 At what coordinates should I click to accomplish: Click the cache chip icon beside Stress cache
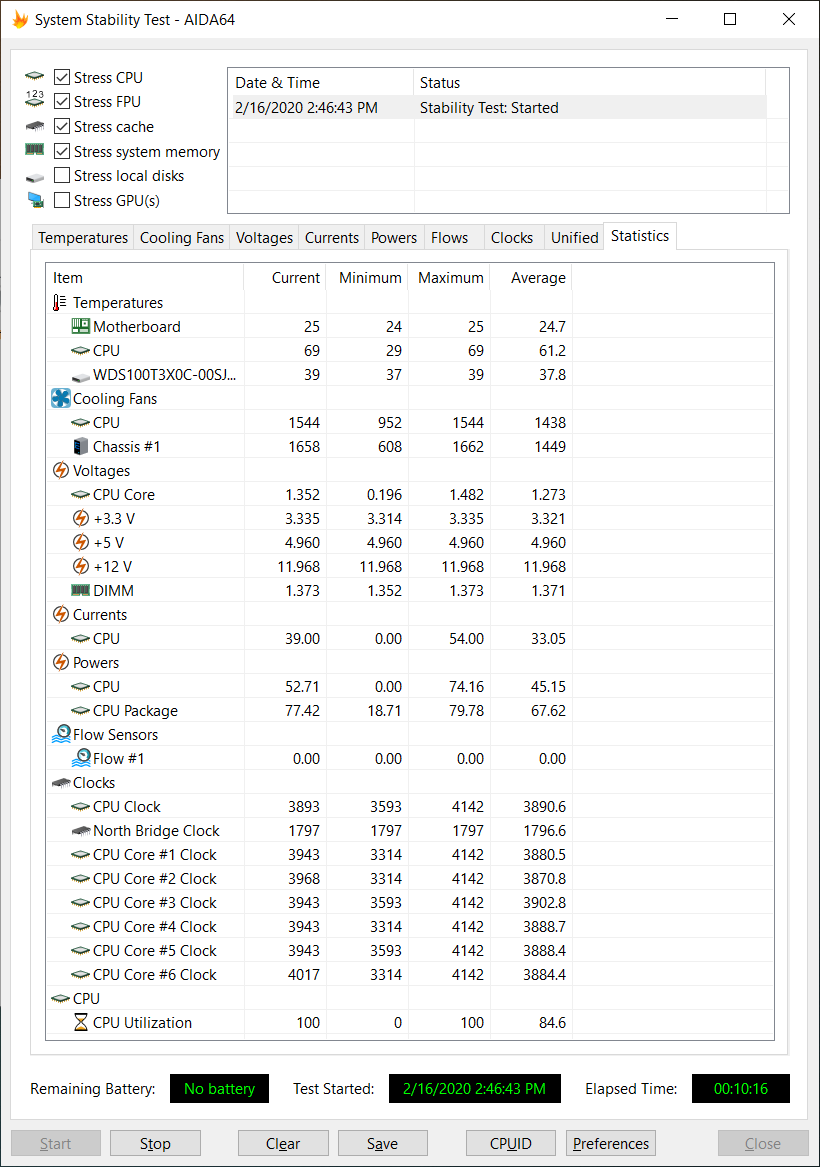pyautogui.click(x=34, y=126)
